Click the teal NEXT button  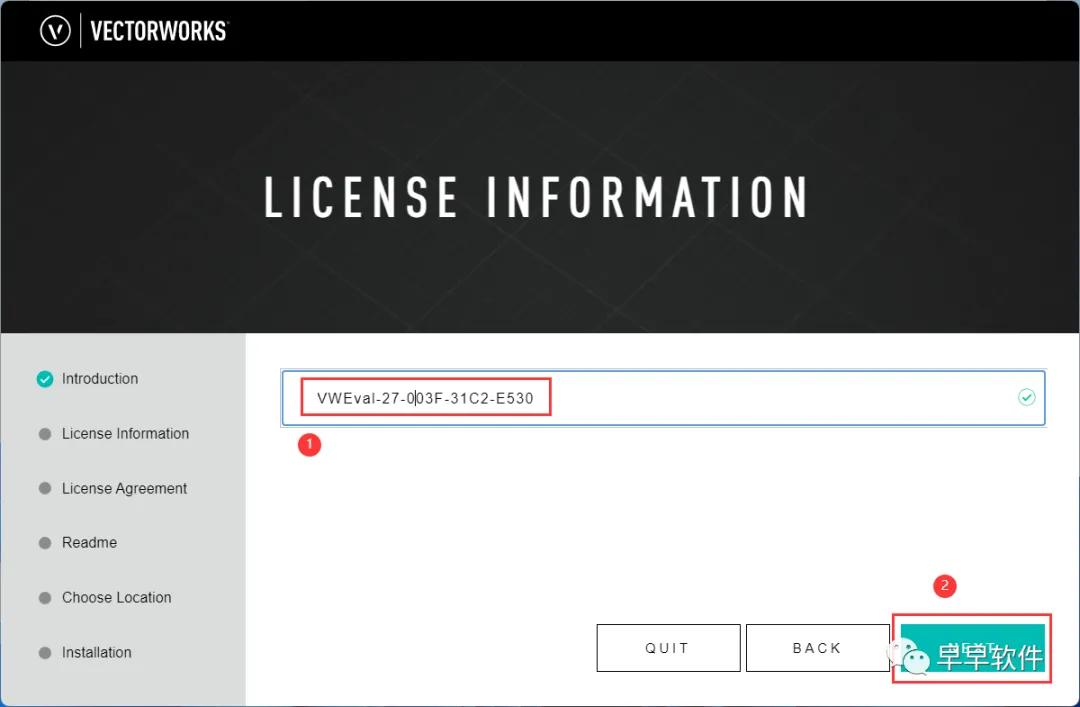[x=973, y=648]
